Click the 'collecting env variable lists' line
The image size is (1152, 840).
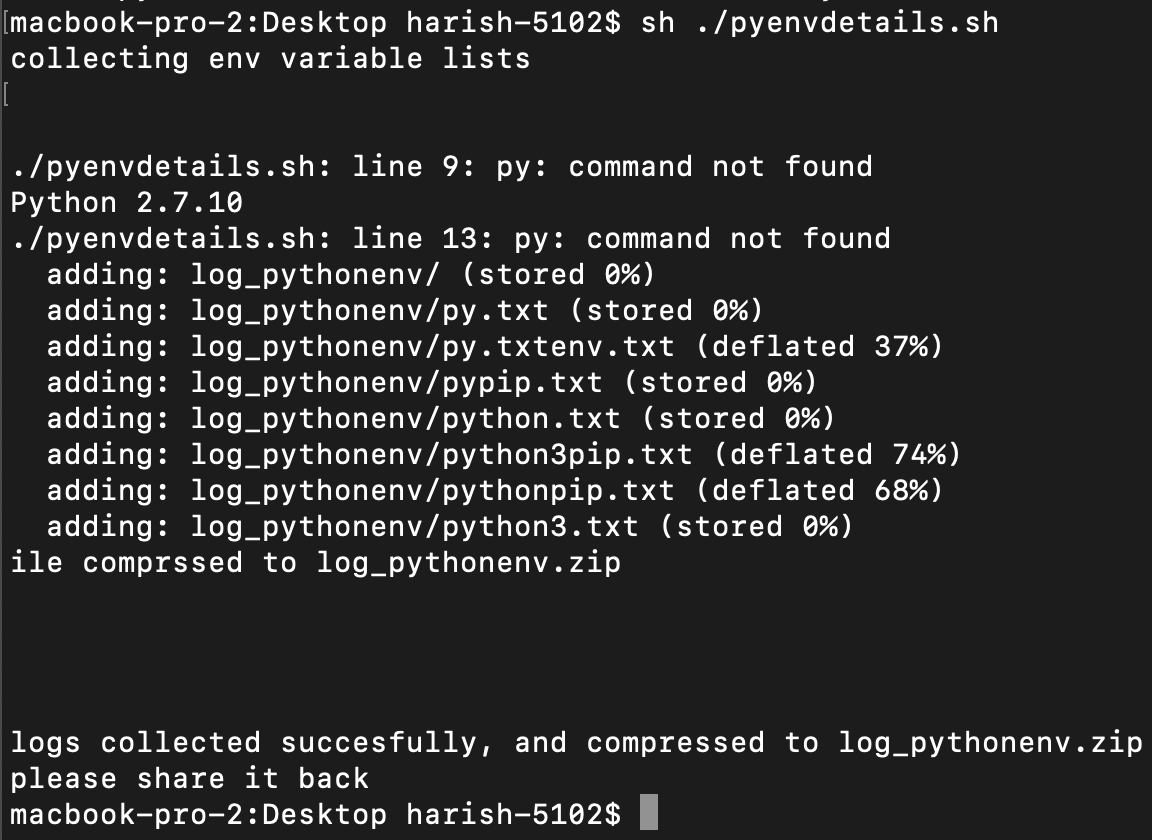pyautogui.click(x=270, y=57)
